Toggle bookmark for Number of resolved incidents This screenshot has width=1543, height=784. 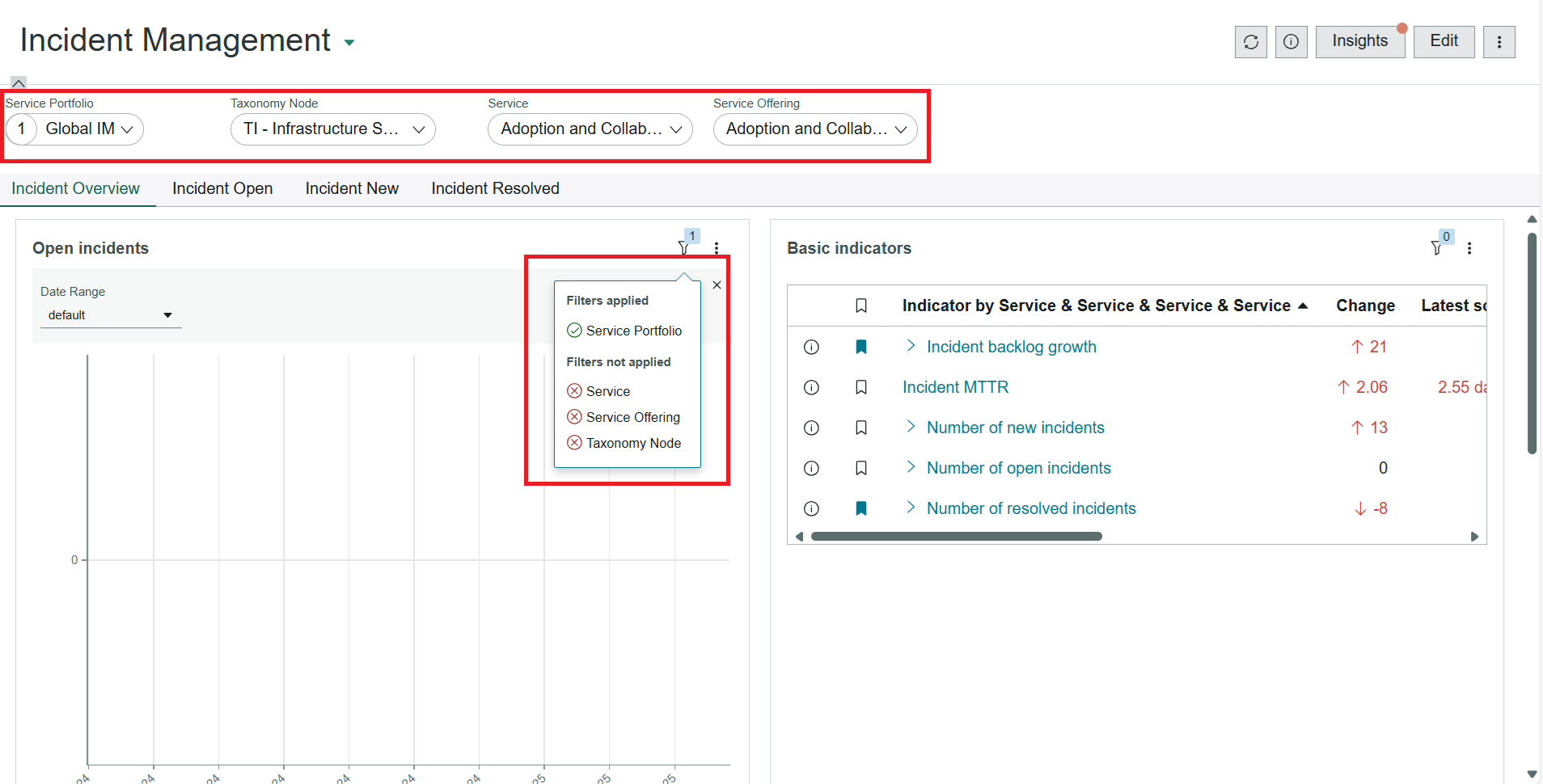click(861, 508)
